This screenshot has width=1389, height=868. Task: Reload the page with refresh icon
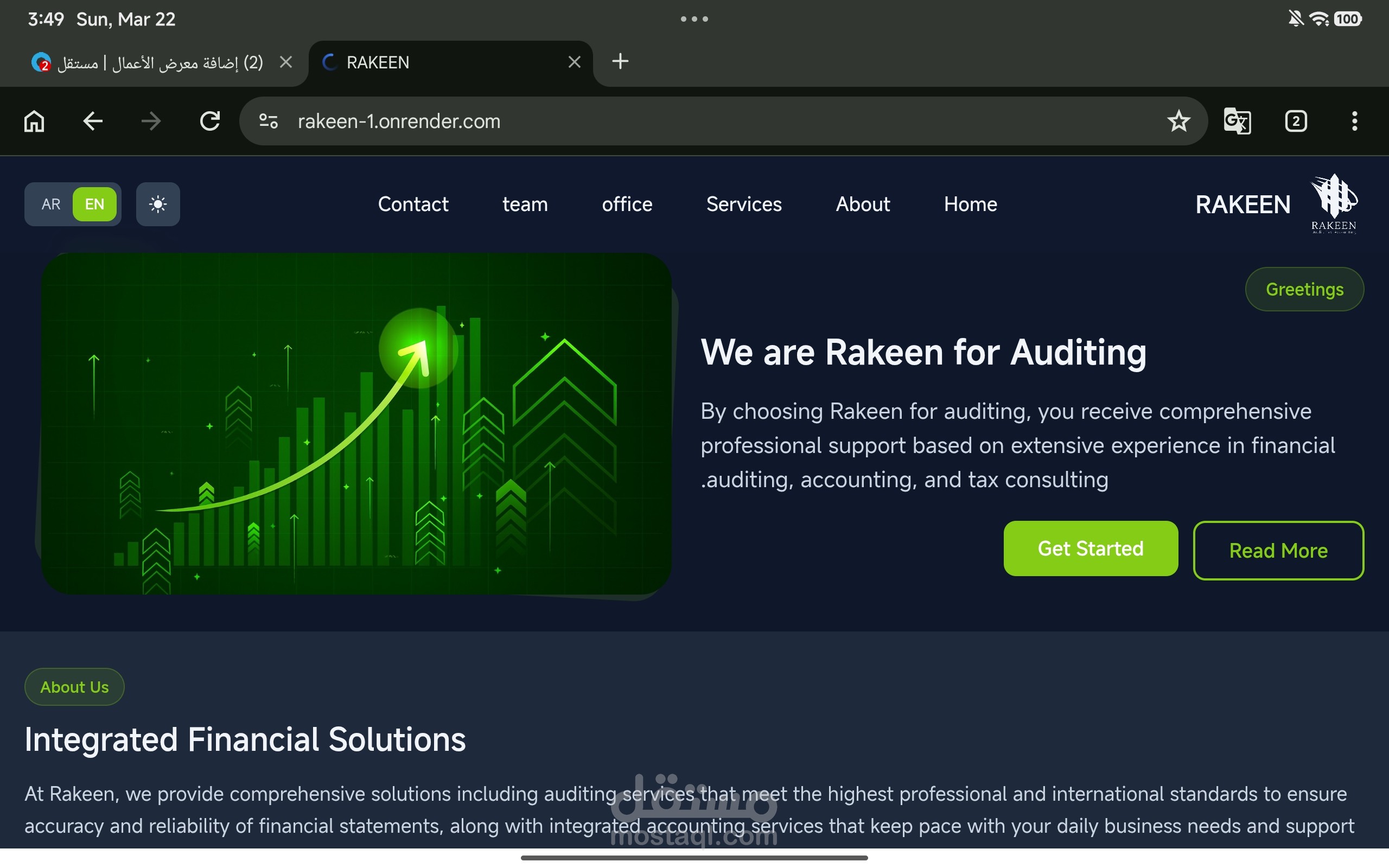[209, 121]
